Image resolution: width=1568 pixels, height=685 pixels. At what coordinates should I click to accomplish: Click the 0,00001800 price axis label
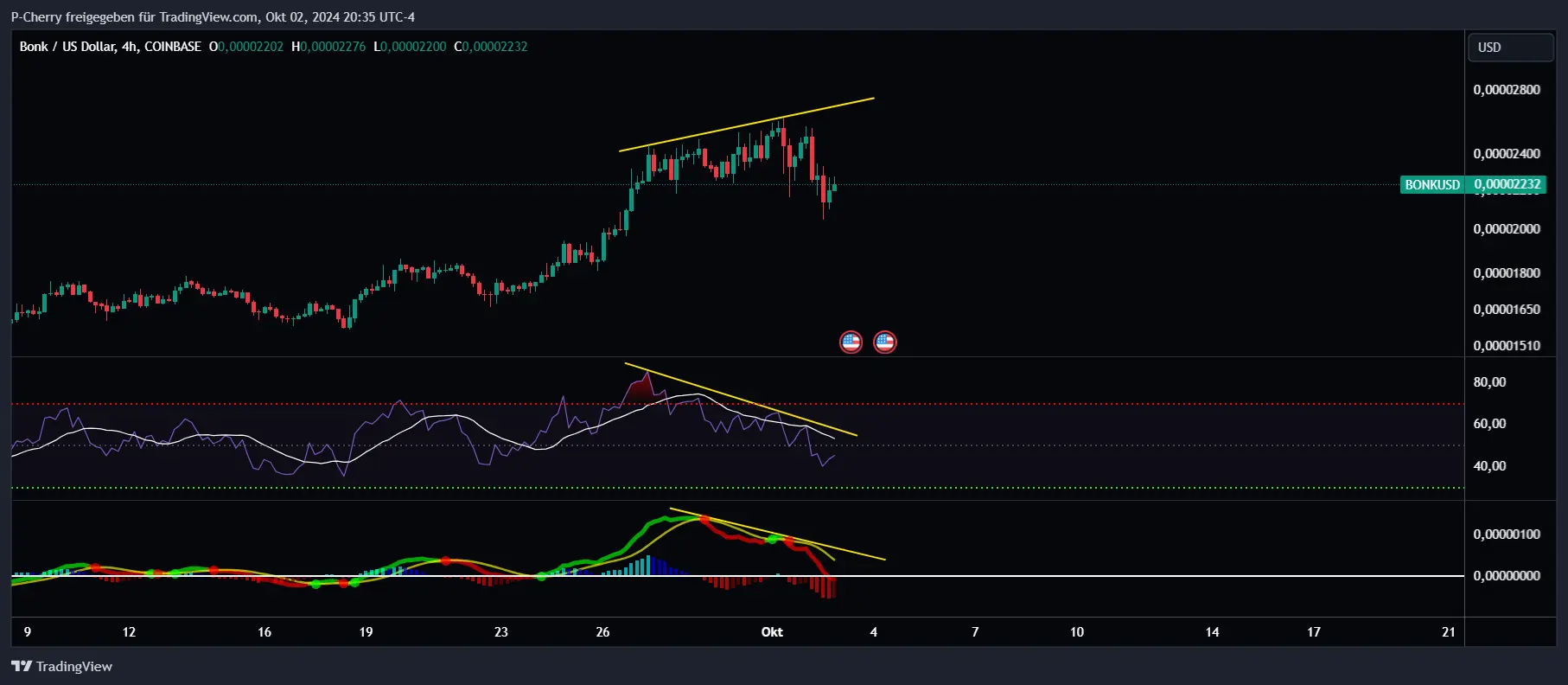coord(1507,273)
